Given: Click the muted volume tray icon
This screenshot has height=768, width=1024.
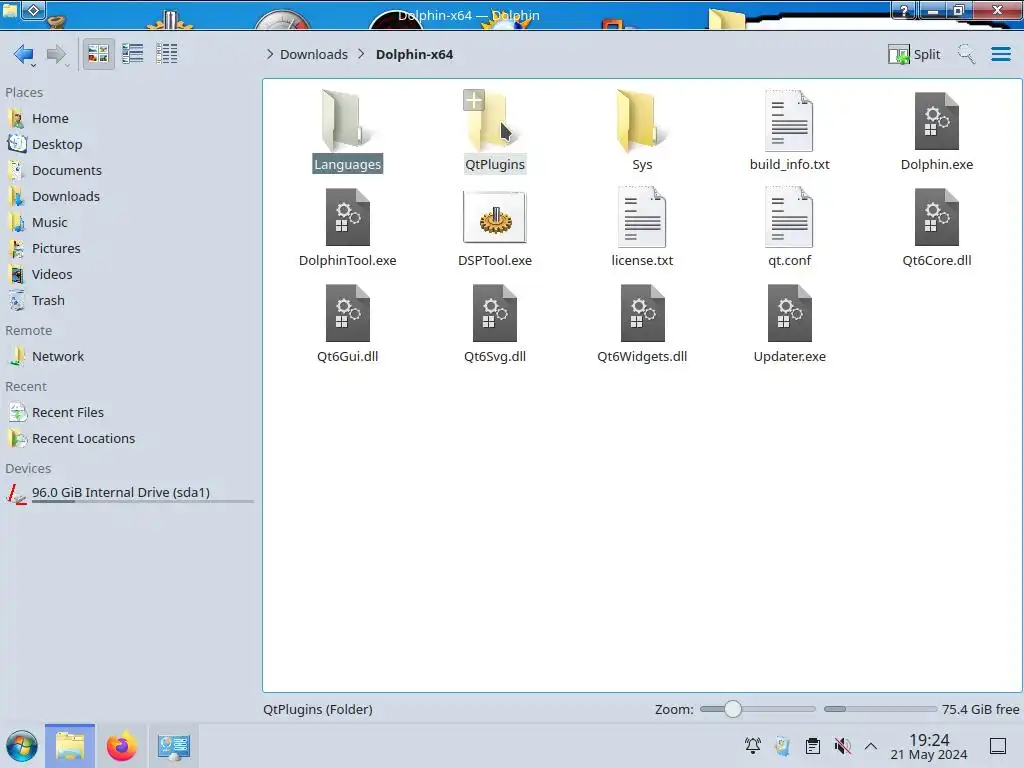Looking at the screenshot, I should [x=842, y=745].
